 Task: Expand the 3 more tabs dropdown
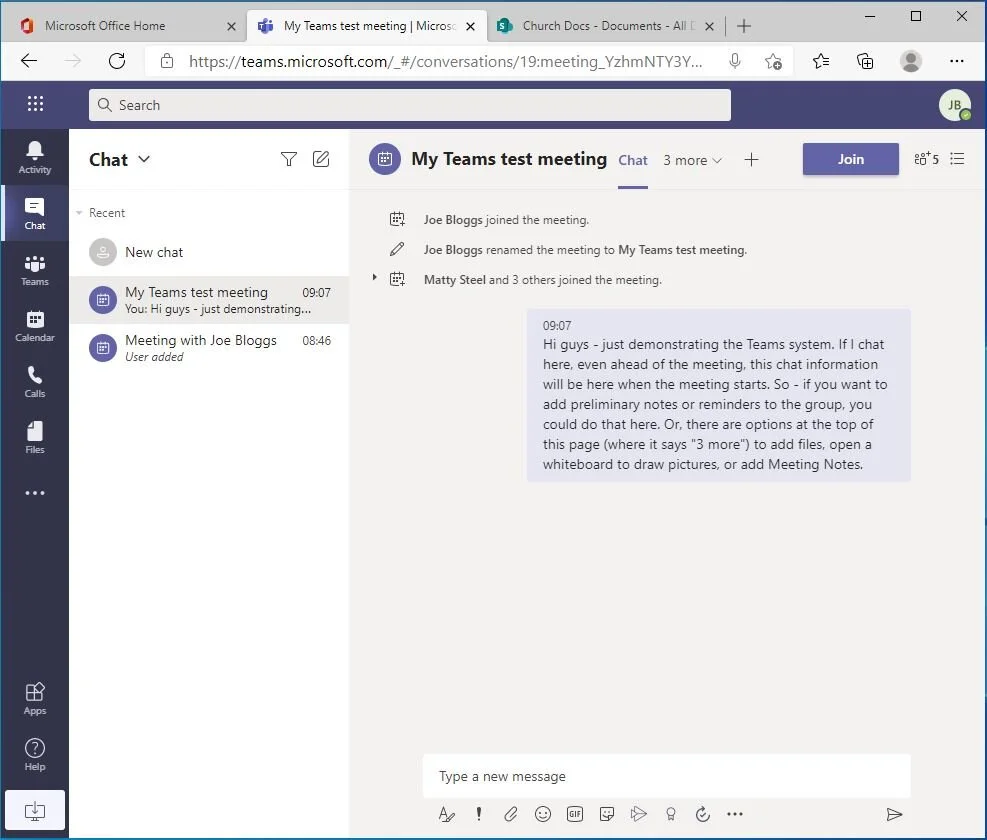pos(692,161)
